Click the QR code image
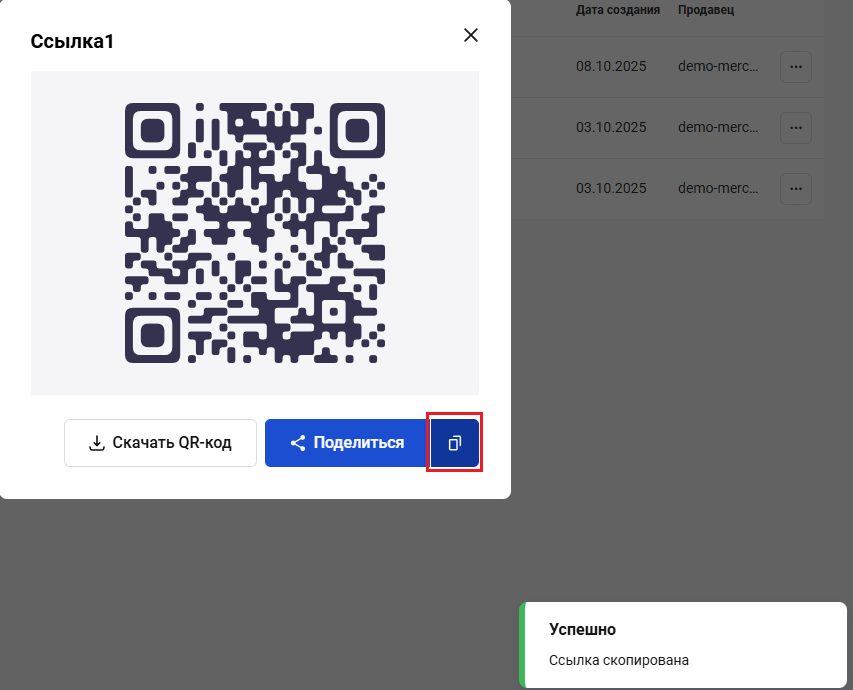The image size is (853, 690). click(x=255, y=232)
